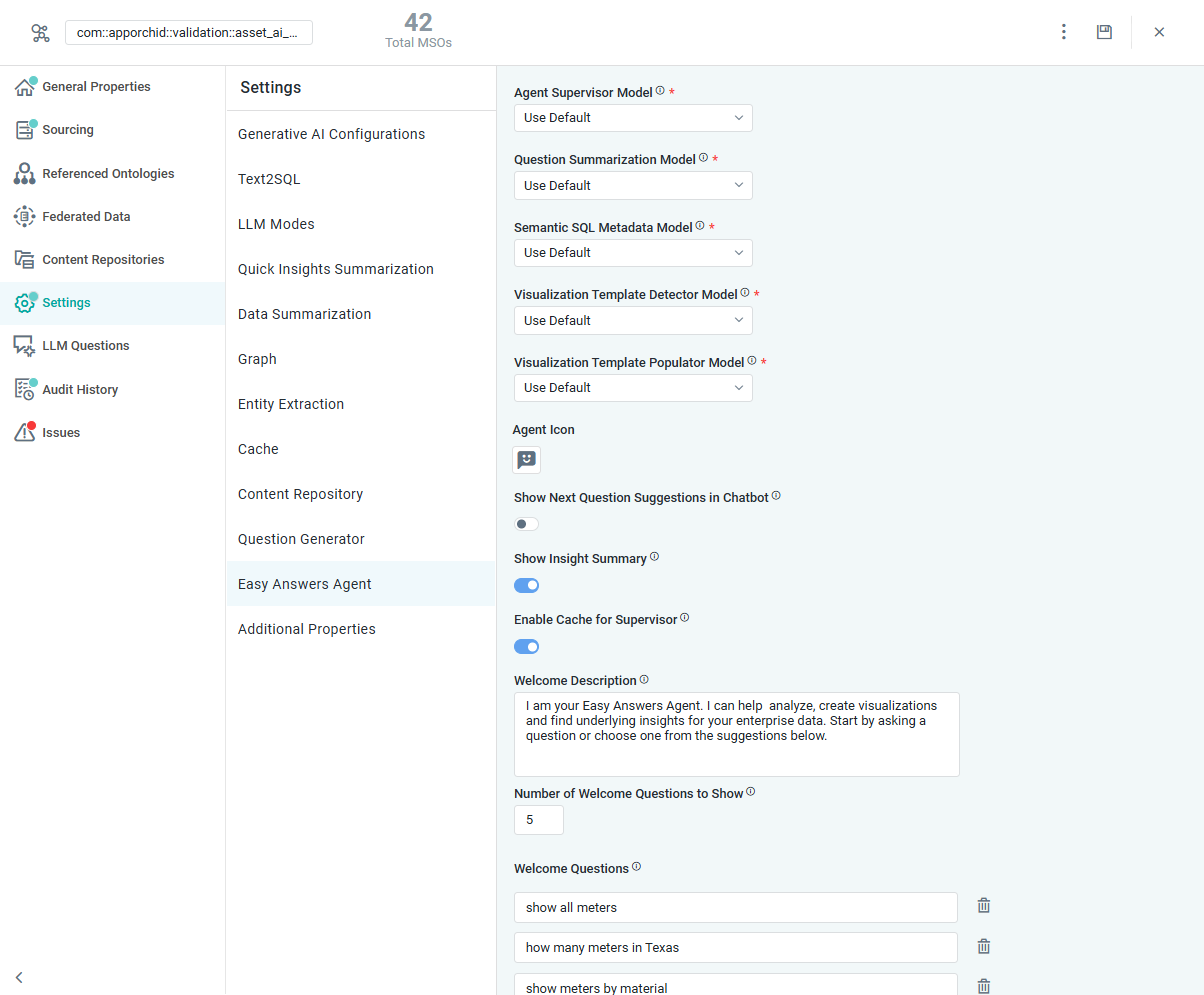
Task: Select Generative AI Configurations in settings list
Action: pos(331,134)
